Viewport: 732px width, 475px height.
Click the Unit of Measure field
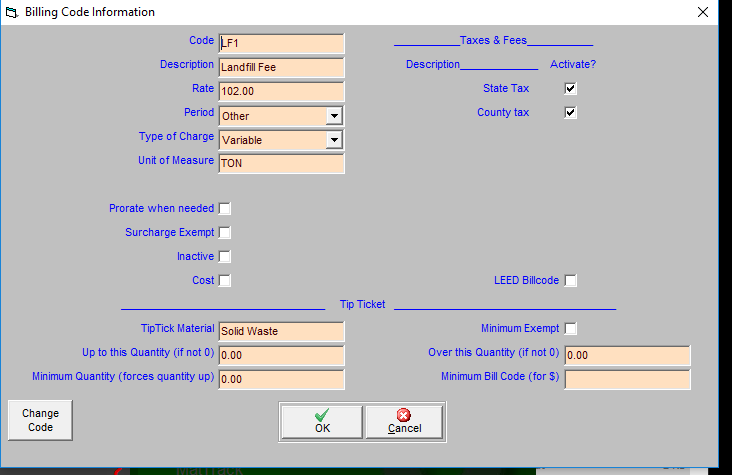tap(281, 164)
